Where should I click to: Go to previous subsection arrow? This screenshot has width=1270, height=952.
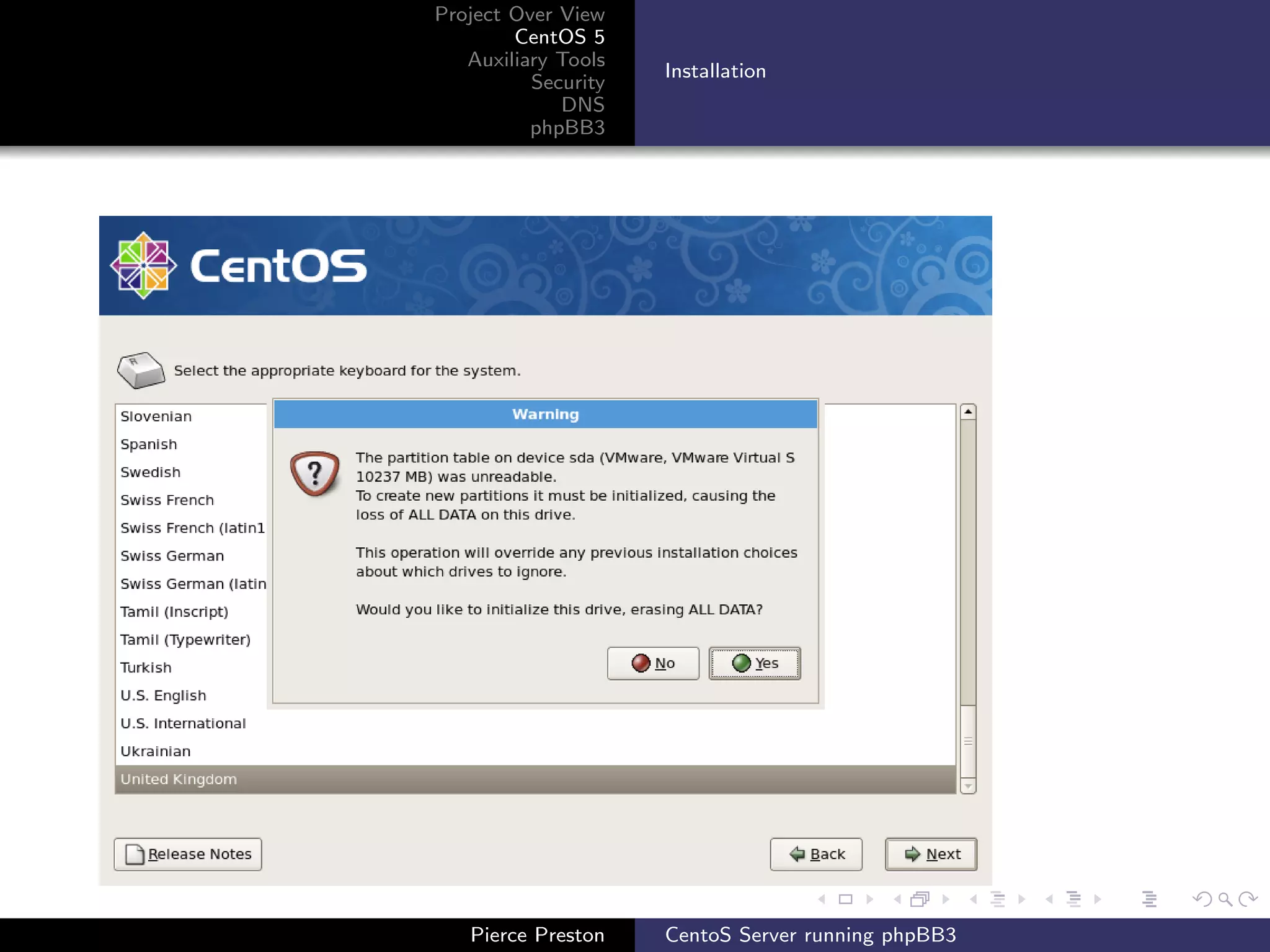click(x=974, y=899)
